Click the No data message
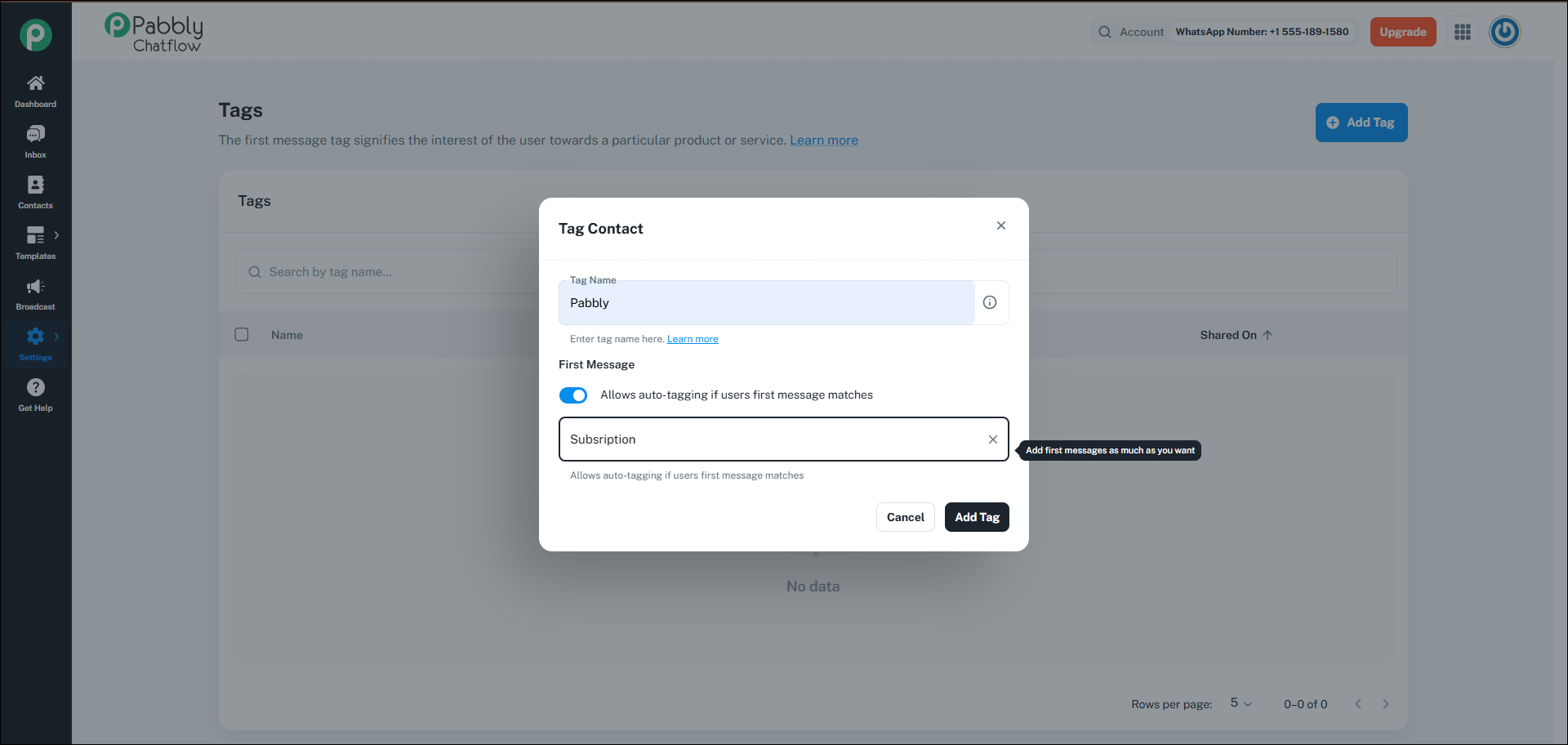Viewport: 1568px width, 745px height. (x=813, y=587)
